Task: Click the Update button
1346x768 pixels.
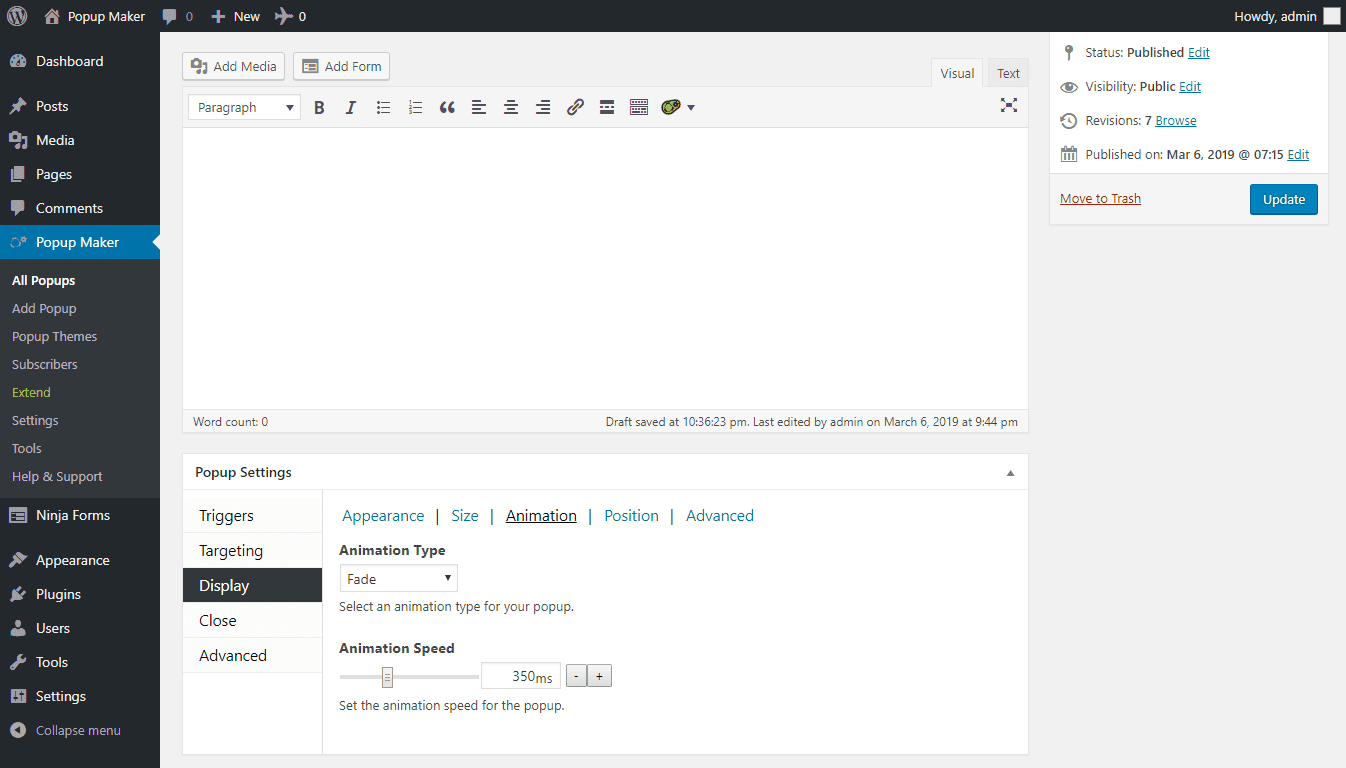Action: pyautogui.click(x=1284, y=199)
